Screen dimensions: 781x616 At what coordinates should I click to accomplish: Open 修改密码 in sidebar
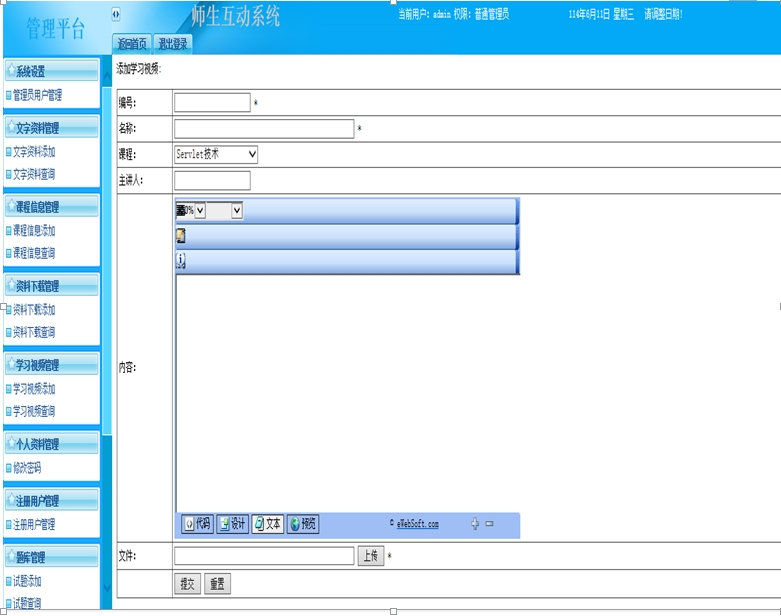click(27, 468)
